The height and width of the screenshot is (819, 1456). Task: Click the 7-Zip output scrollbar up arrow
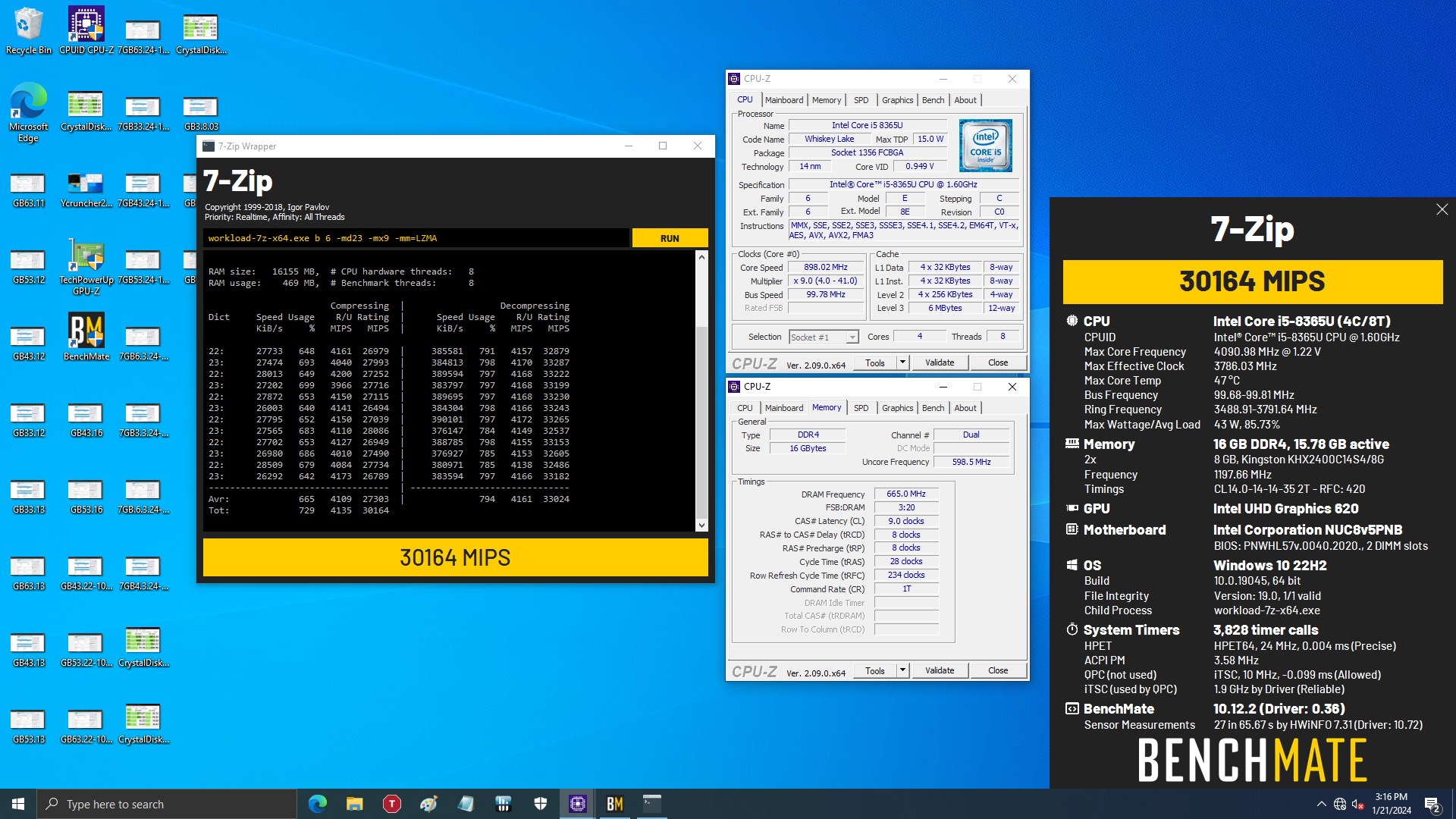tap(701, 257)
